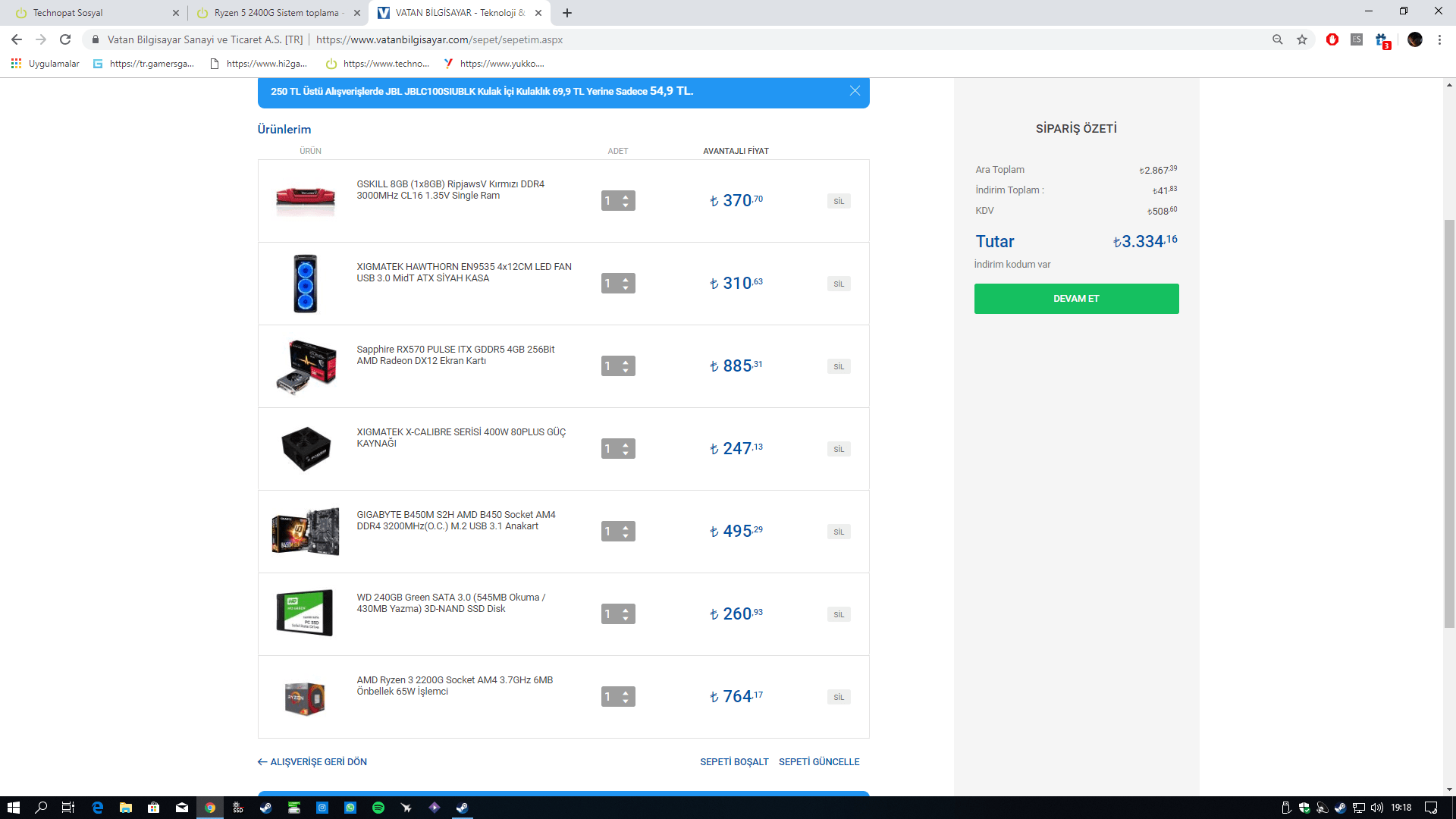This screenshot has height=819, width=1456.
Task: Click the magnifier zoom icon in the address bar
Action: click(1278, 39)
